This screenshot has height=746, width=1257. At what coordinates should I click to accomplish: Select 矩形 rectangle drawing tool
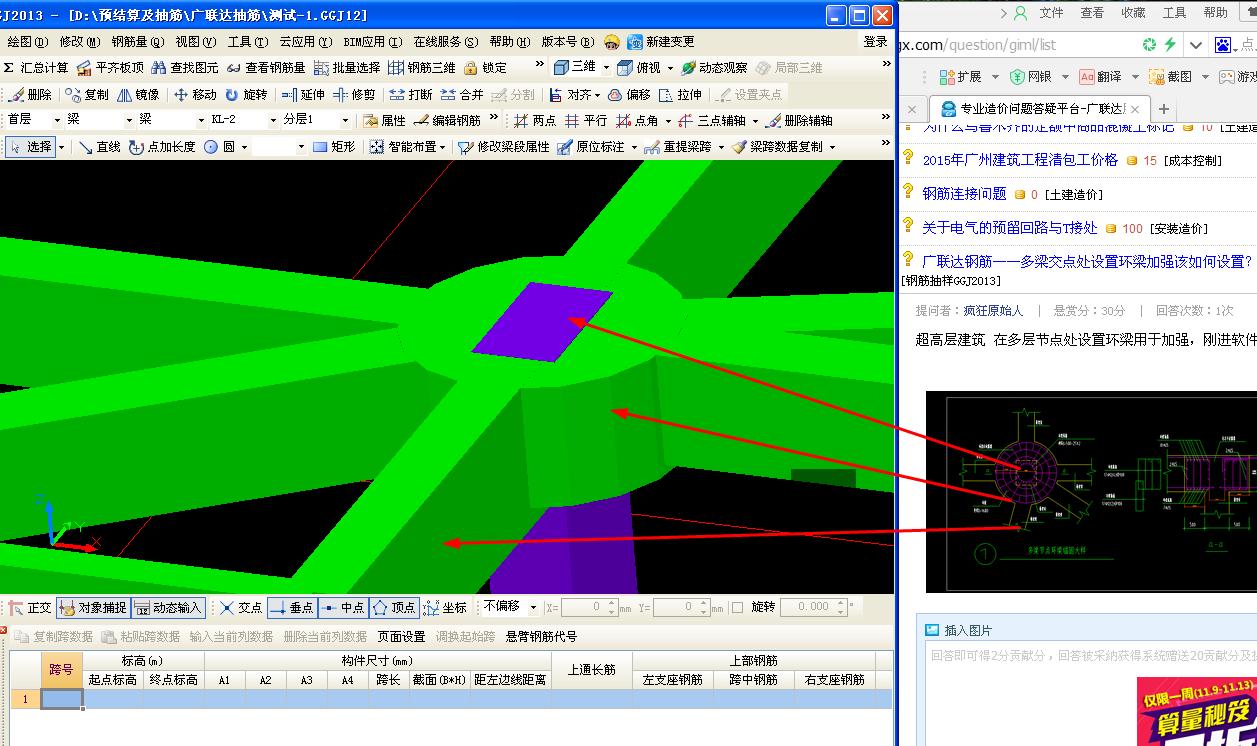click(x=333, y=147)
